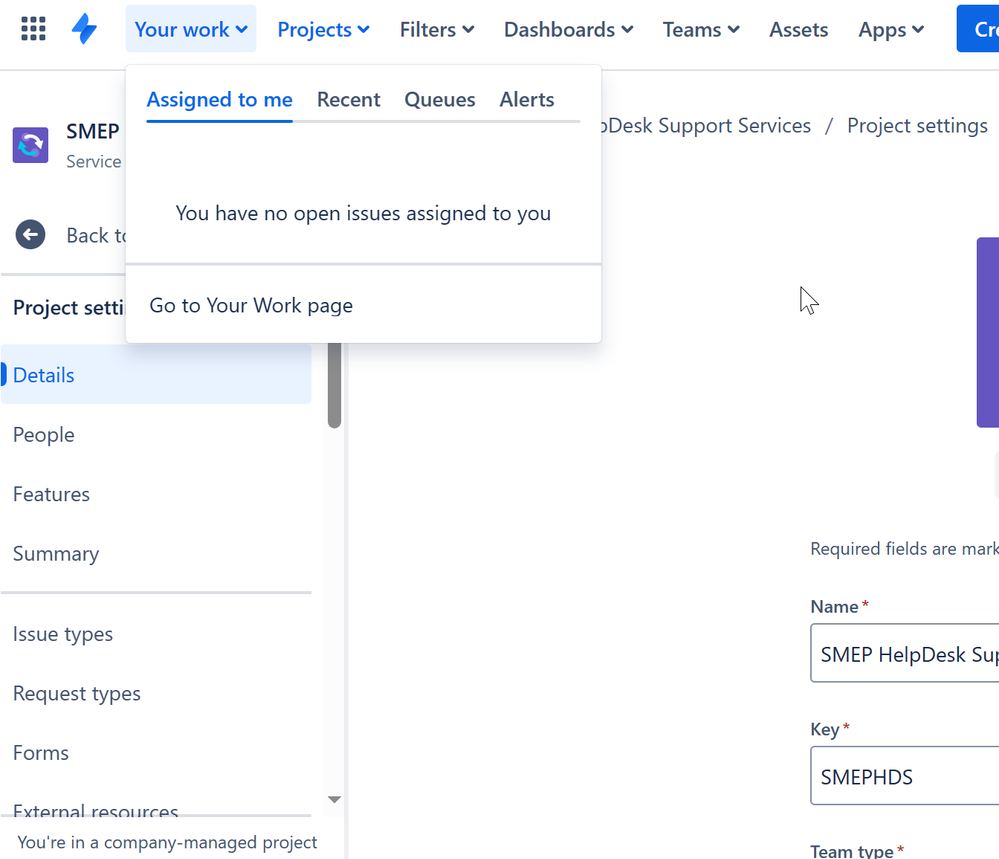
Task: Open the Atlassian app switcher grid
Action: pyautogui.click(x=32, y=28)
